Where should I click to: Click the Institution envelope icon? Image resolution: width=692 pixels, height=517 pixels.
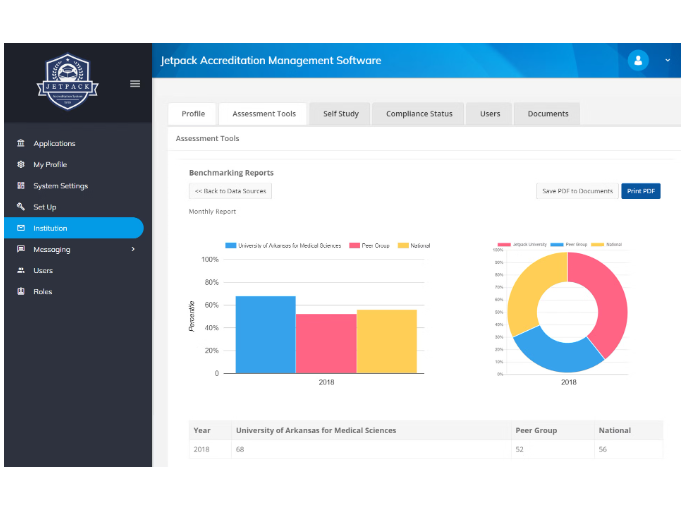[x=21, y=228]
